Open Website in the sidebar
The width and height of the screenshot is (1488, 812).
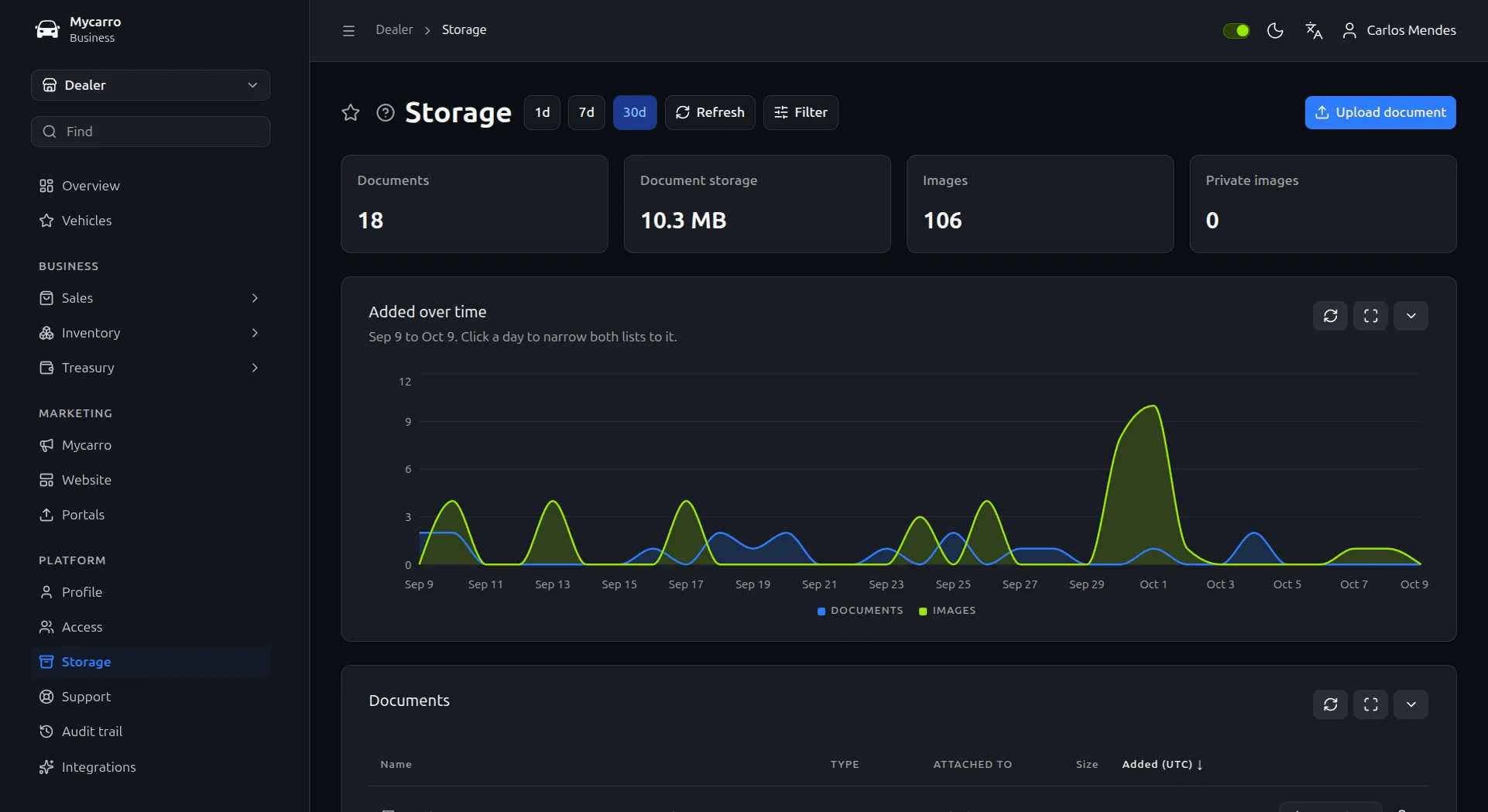150,480
